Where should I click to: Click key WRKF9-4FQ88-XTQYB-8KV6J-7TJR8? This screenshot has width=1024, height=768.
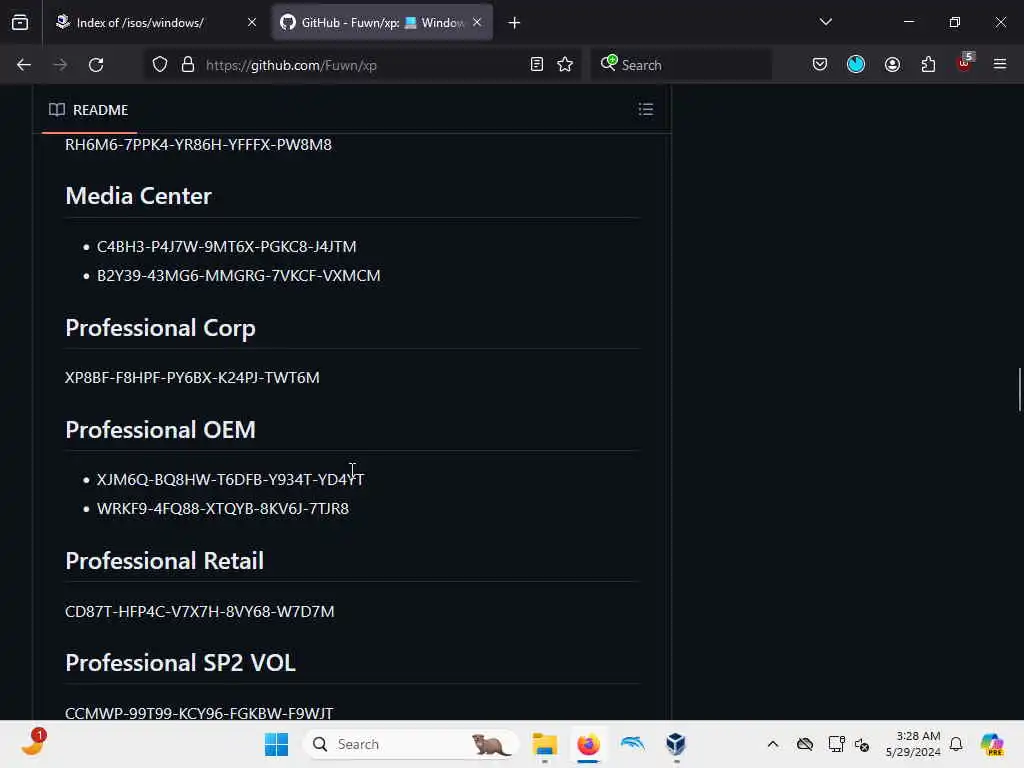pos(223,508)
